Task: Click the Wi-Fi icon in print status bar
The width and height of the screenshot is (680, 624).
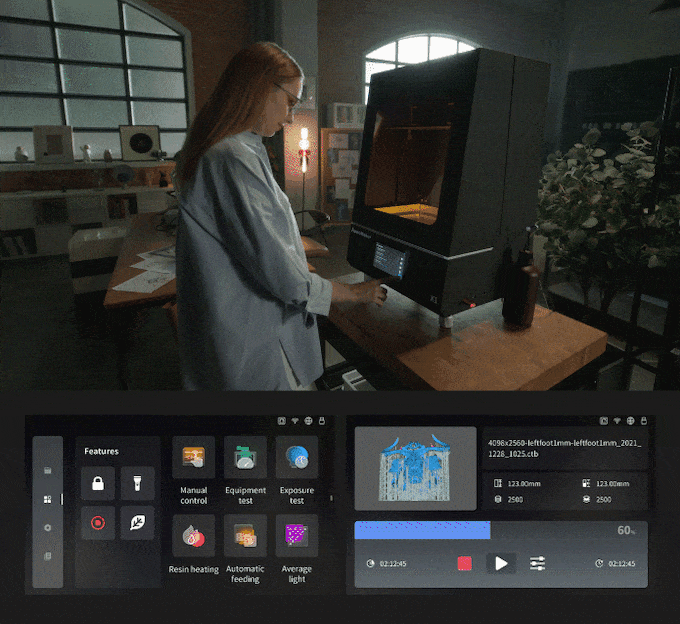Action: [618, 421]
